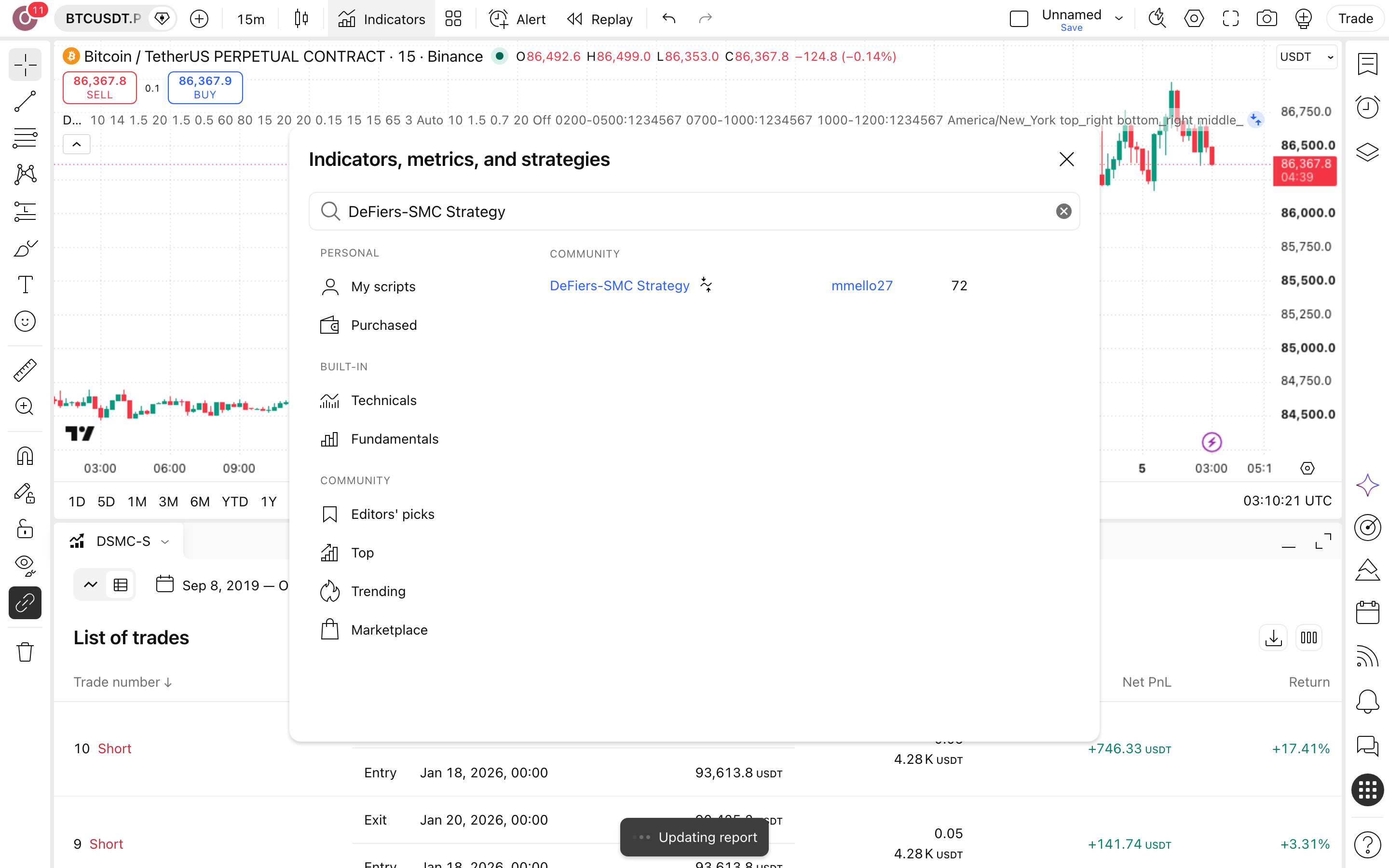Click the 86,367.8 SELL button

point(99,87)
